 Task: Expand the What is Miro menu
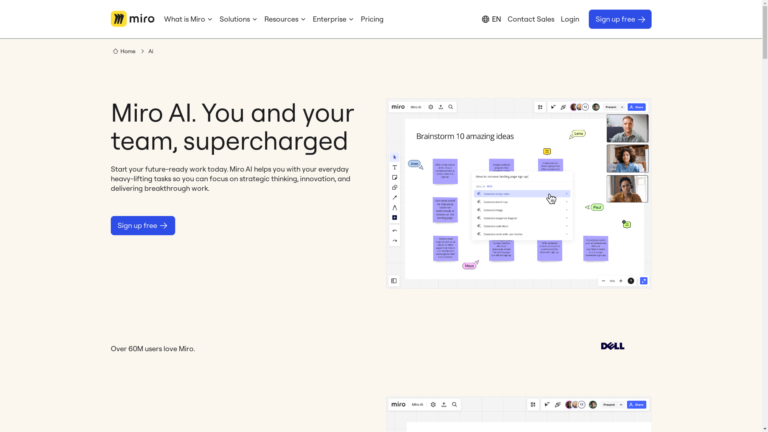pyautogui.click(x=188, y=19)
